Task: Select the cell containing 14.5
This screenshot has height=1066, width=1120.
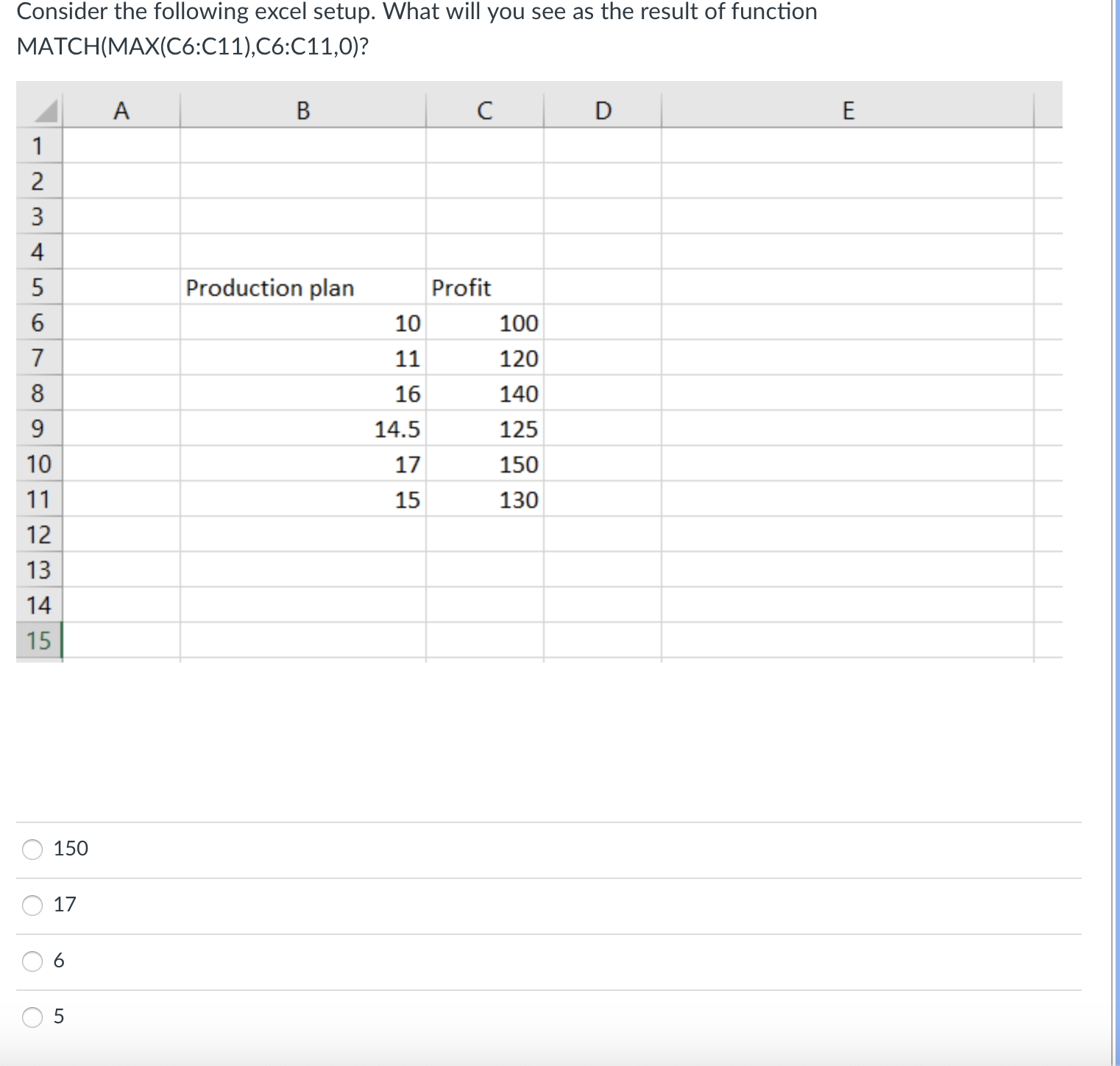Action: 368,428
